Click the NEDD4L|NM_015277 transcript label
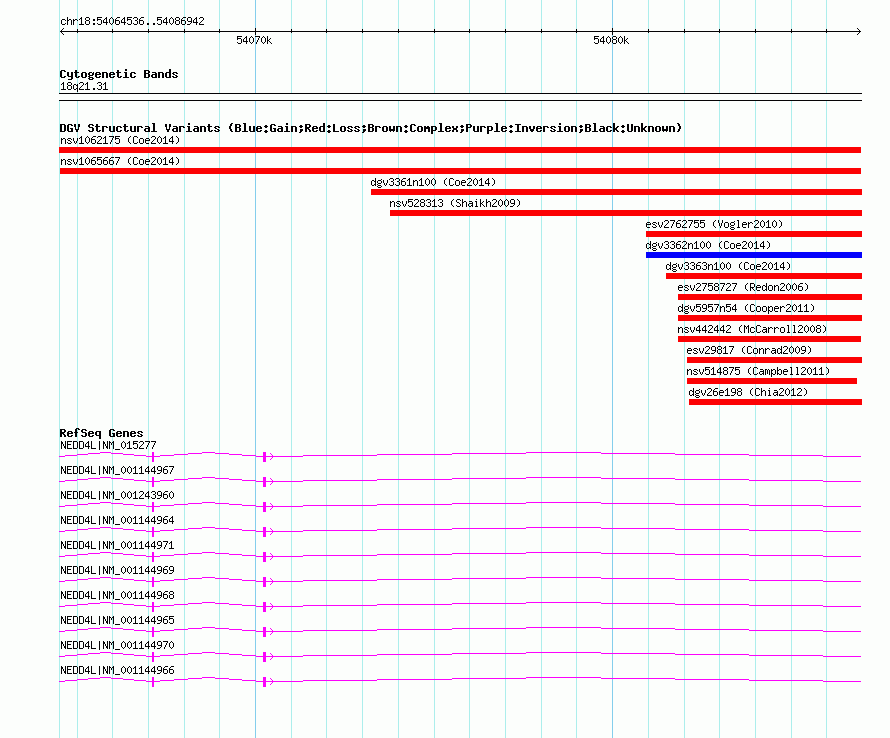This screenshot has height=738, width=890. (108, 446)
